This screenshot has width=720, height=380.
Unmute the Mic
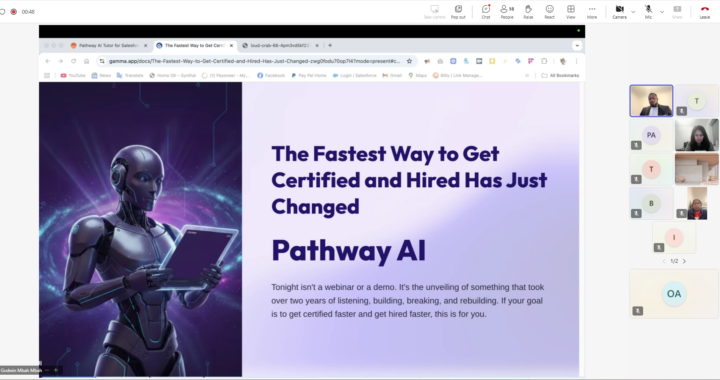(648, 11)
